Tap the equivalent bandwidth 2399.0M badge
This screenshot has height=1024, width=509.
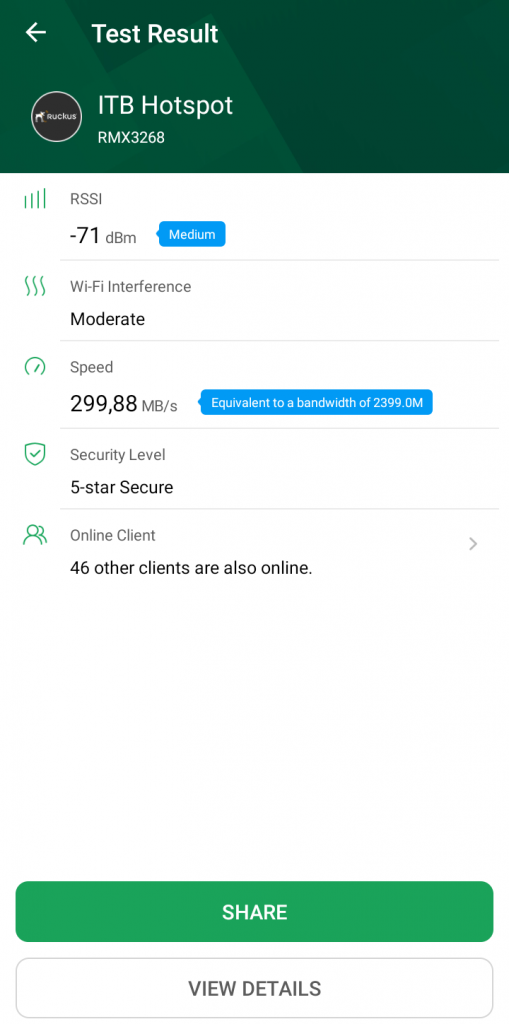pyautogui.click(x=317, y=402)
